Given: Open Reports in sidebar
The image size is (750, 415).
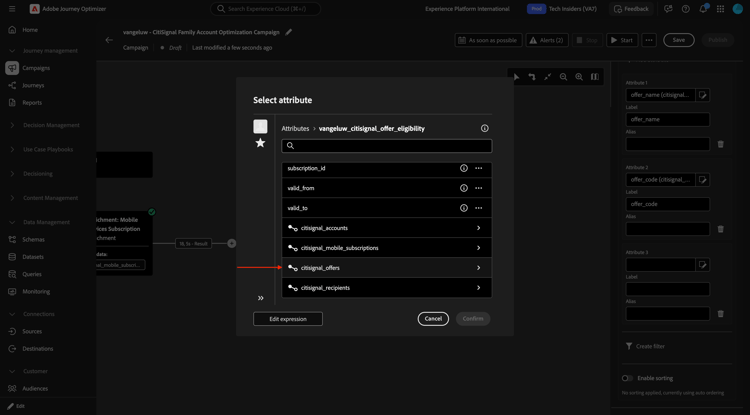Looking at the screenshot, I should click(x=32, y=103).
